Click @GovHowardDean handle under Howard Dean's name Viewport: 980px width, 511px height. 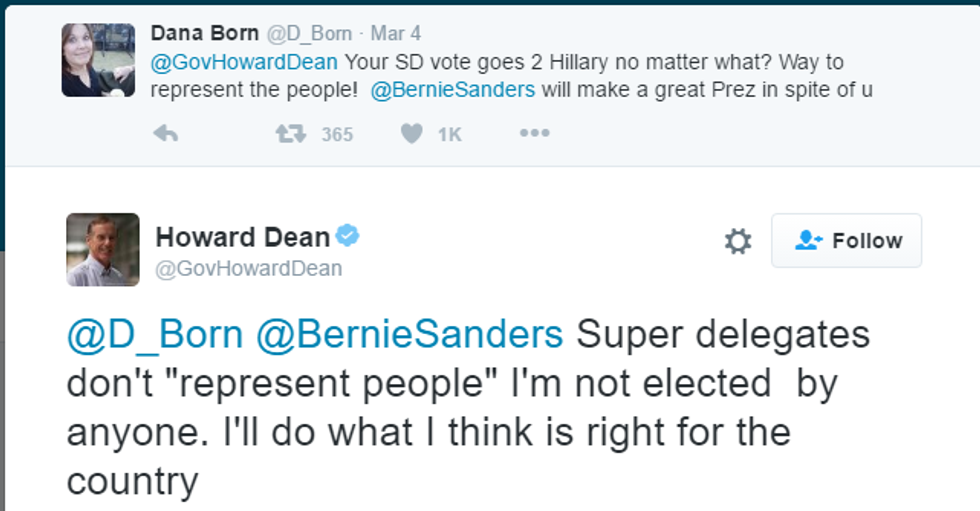coord(249,268)
